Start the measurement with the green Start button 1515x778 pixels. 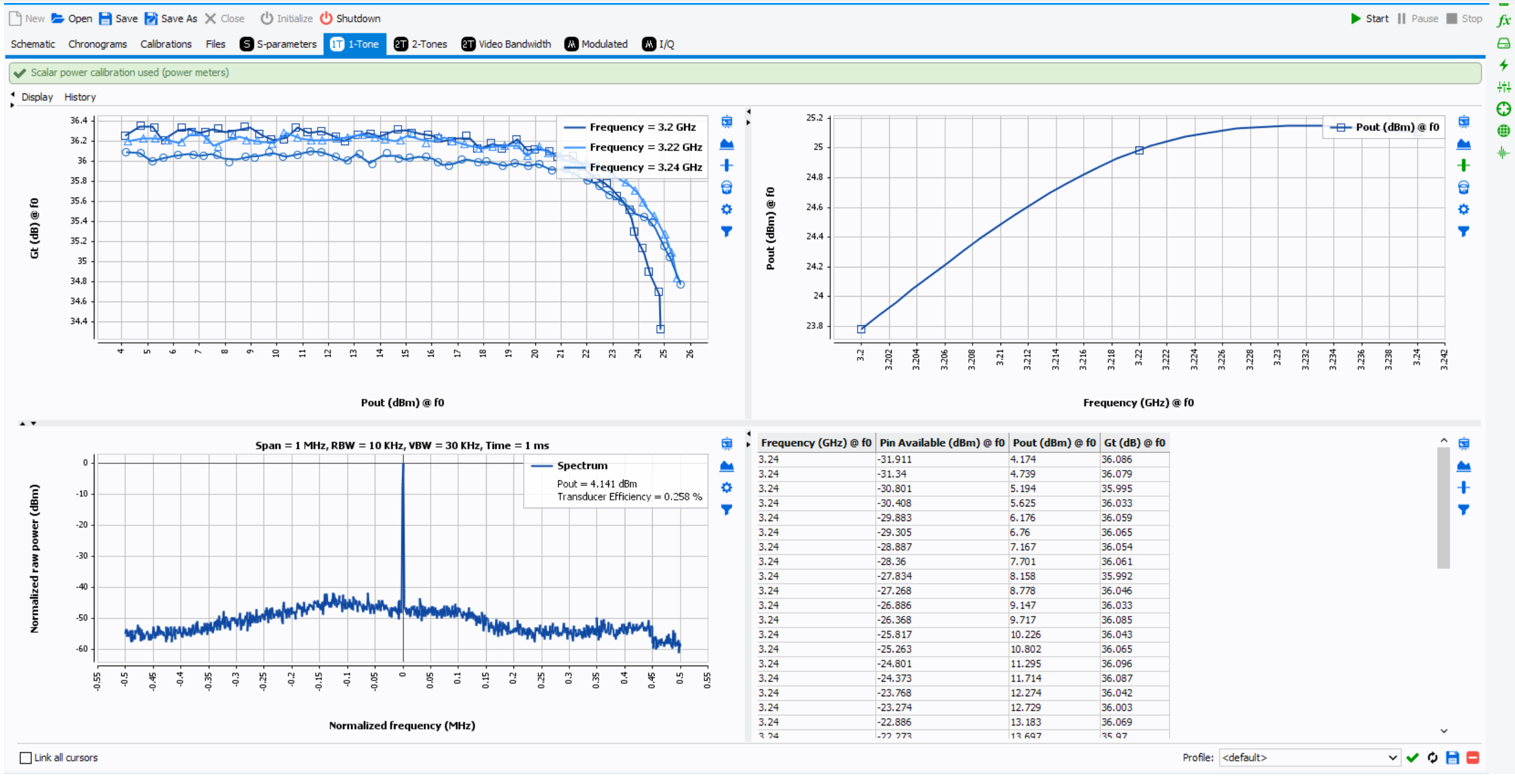[x=1369, y=18]
